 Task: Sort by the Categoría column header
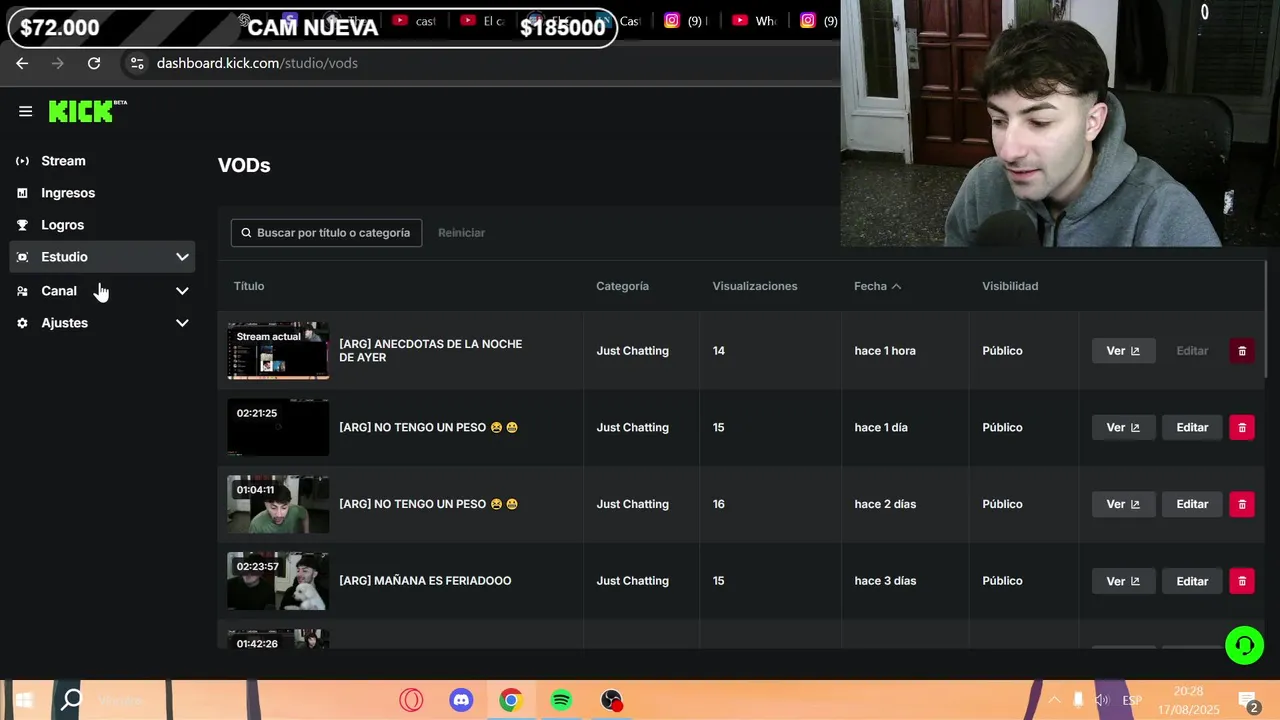point(622,286)
